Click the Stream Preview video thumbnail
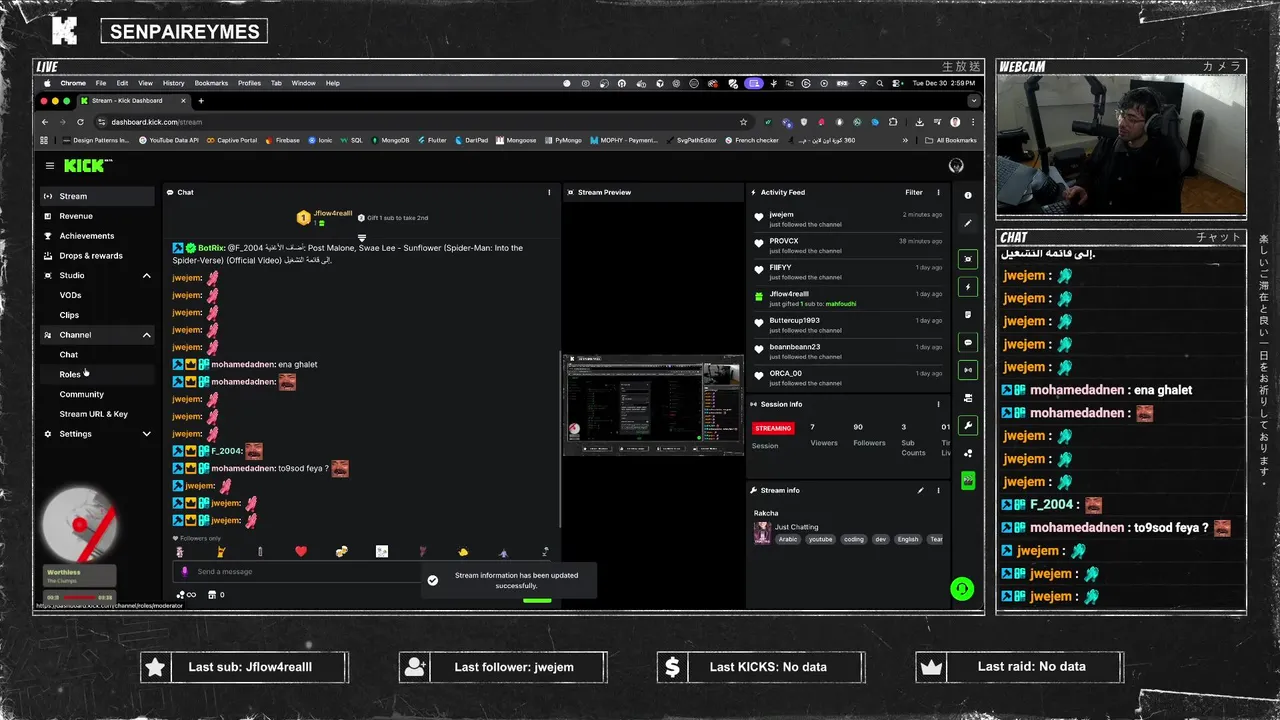The image size is (1280, 720). 654,404
